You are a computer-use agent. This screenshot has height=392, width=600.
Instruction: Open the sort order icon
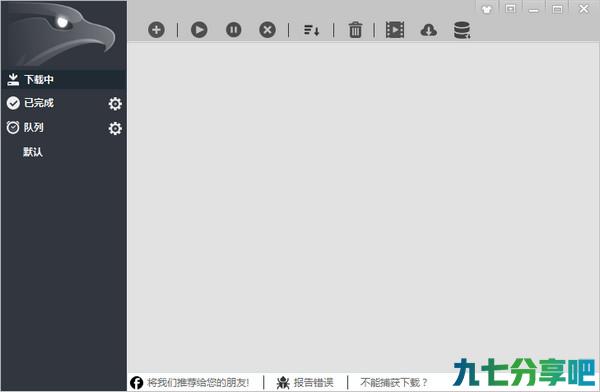pyautogui.click(x=311, y=30)
